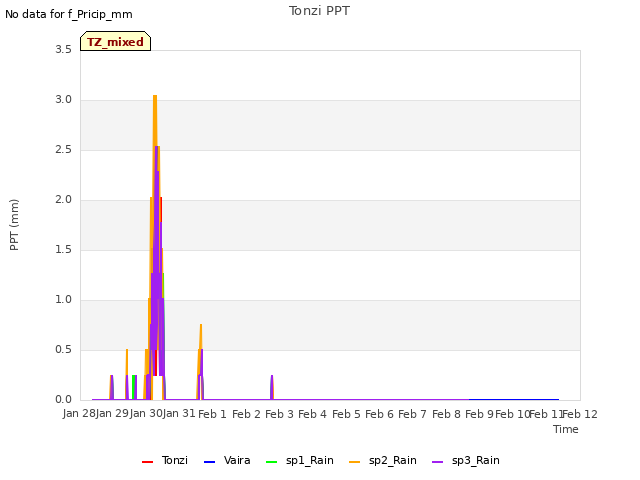Click the Feb 6 x-axis tick label

pos(379,414)
